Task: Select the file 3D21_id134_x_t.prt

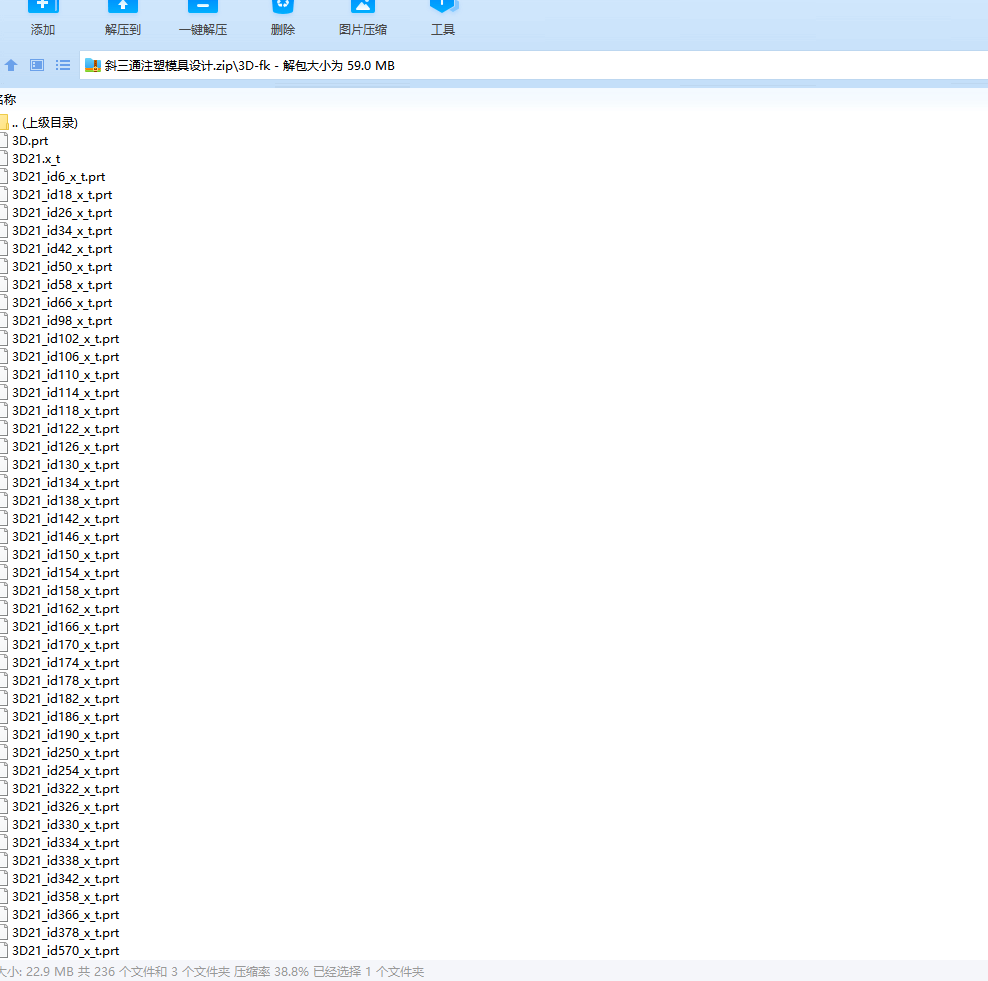Action: (x=66, y=483)
